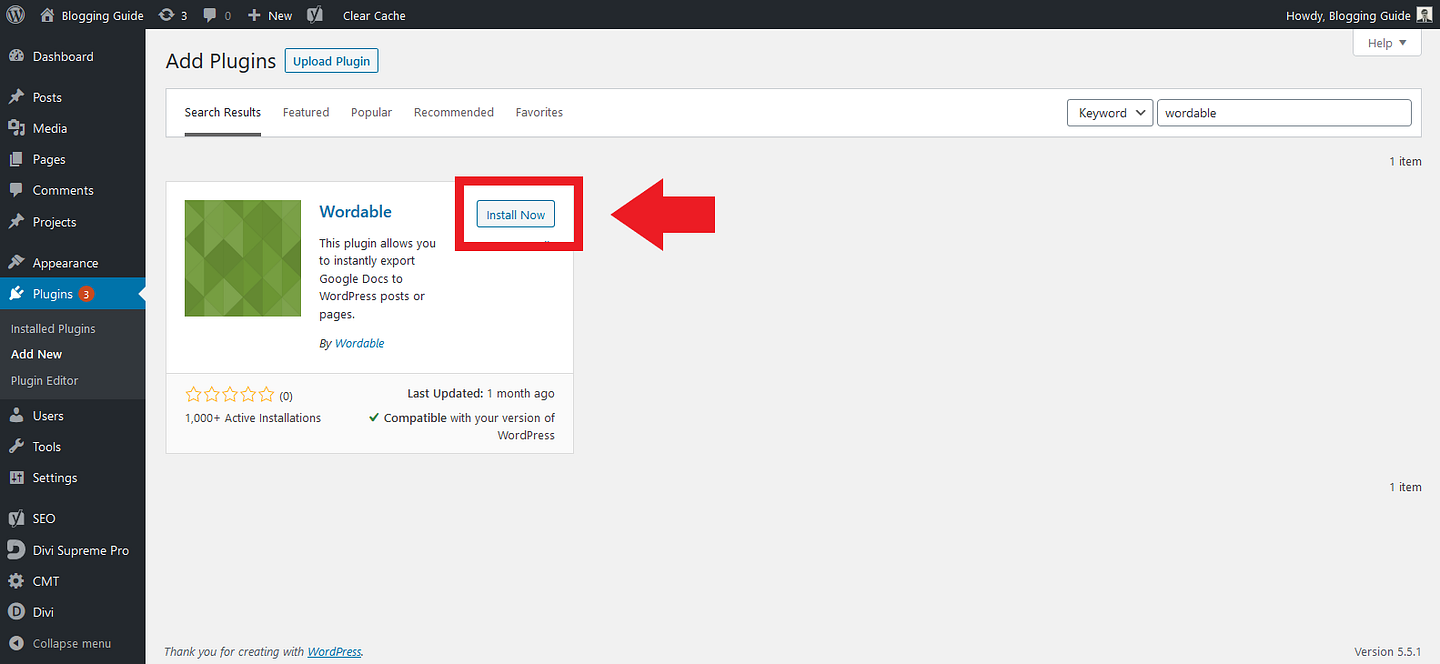Open the comments bubble icon in admin bar
This screenshot has height=664, width=1440.
pyautogui.click(x=209, y=15)
